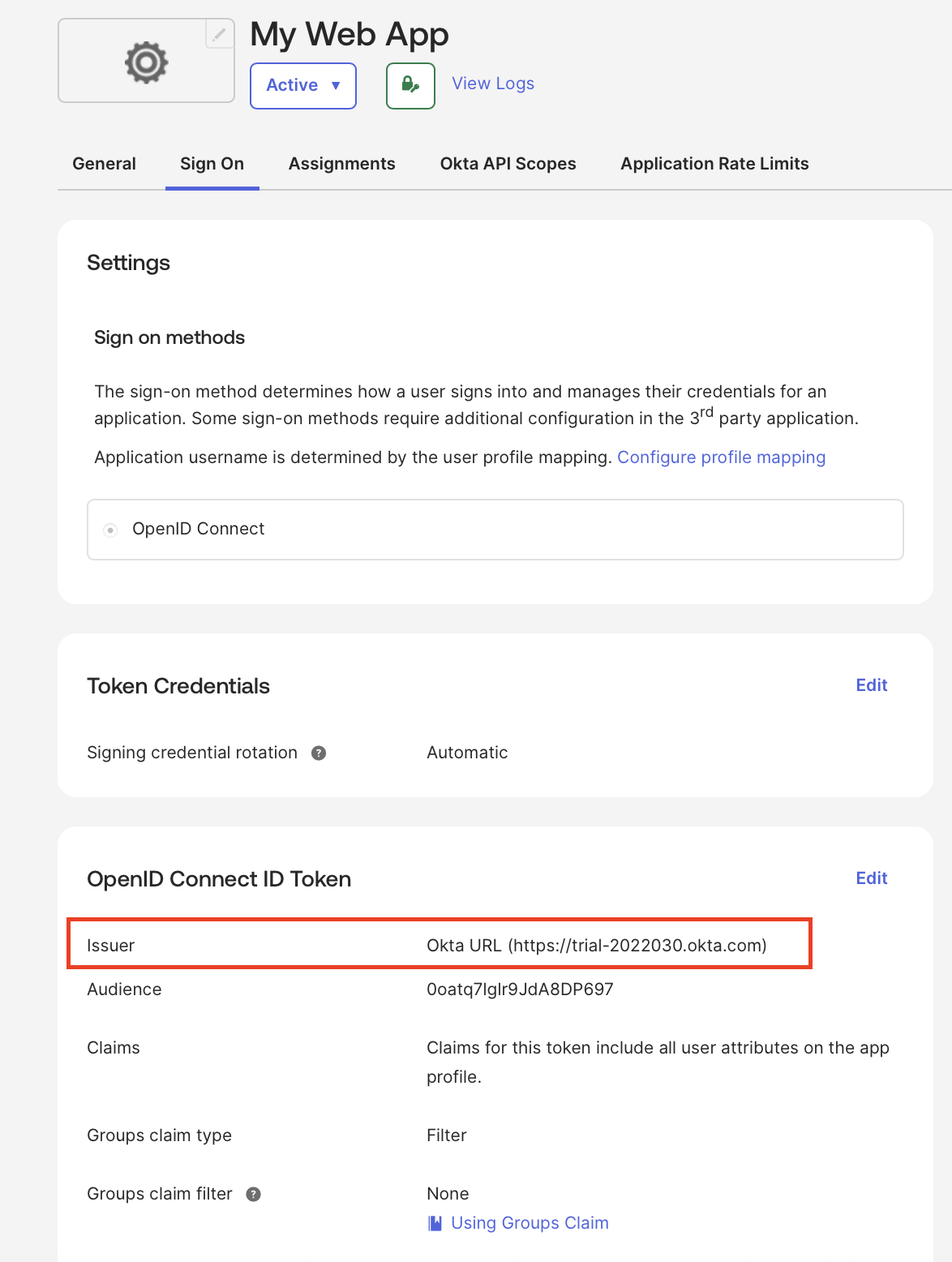Select the OpenID Connect sign-on method

pyautogui.click(x=111, y=529)
